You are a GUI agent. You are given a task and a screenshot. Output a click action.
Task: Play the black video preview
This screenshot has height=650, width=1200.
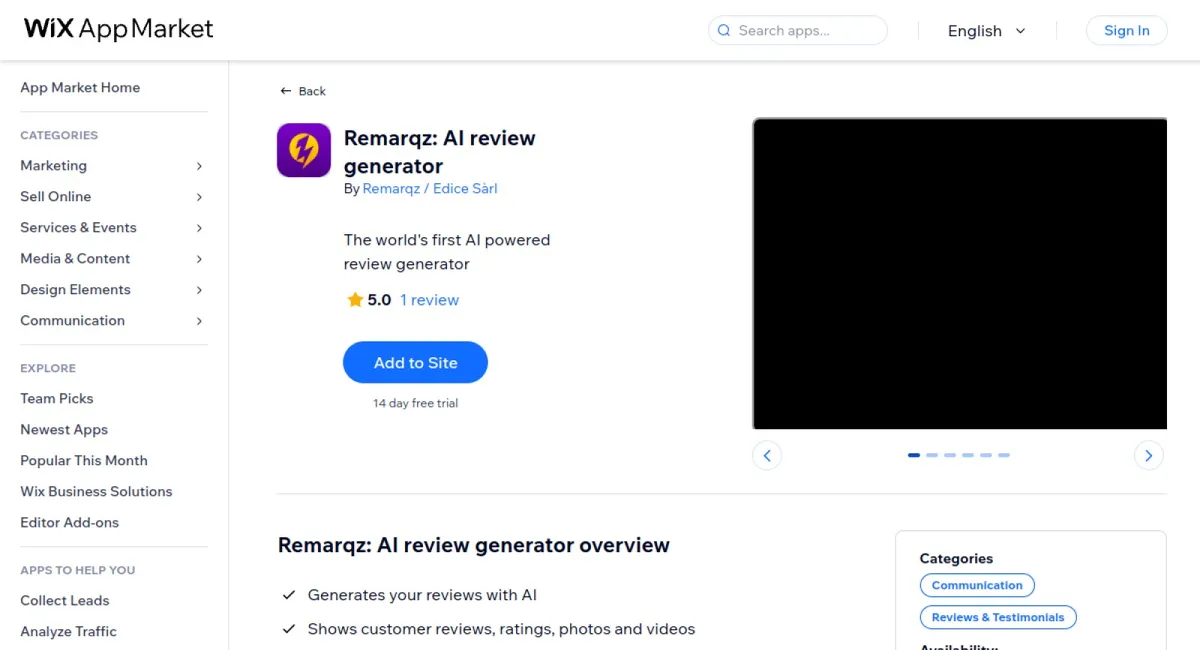(x=960, y=274)
